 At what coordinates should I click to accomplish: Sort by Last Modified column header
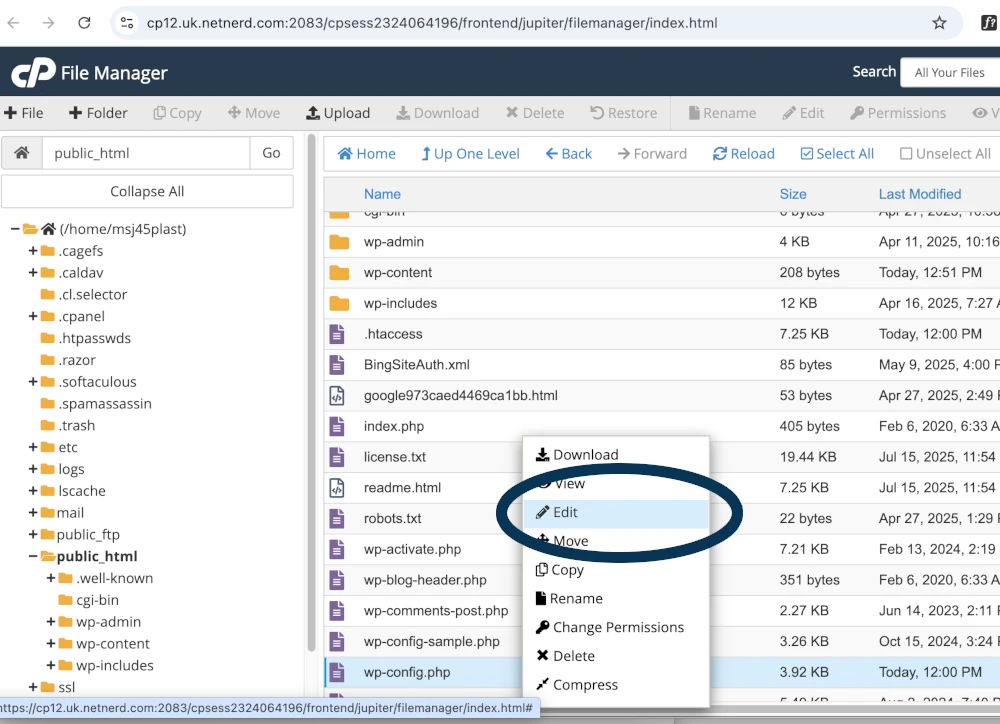tap(920, 194)
